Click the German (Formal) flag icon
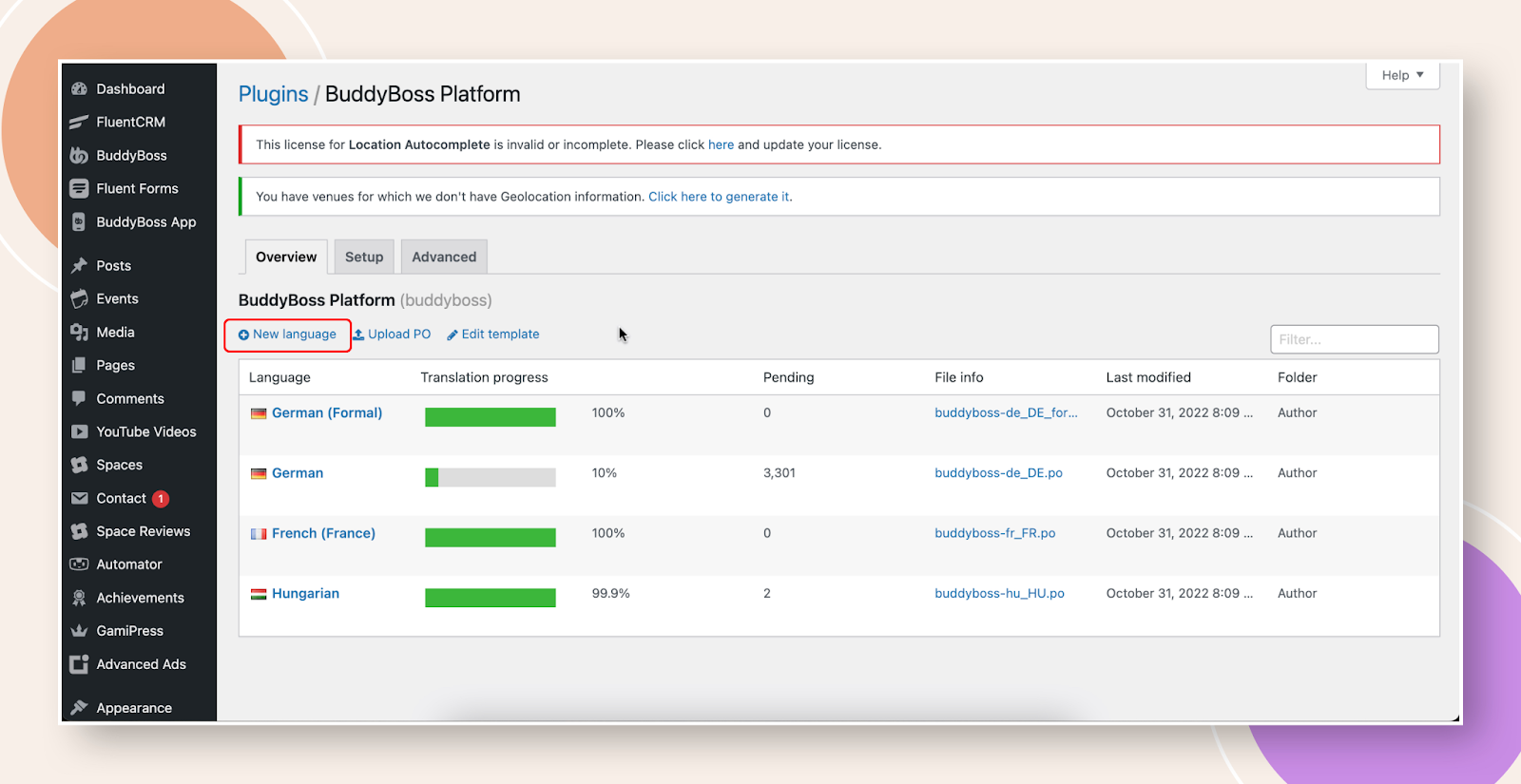 pyautogui.click(x=259, y=413)
